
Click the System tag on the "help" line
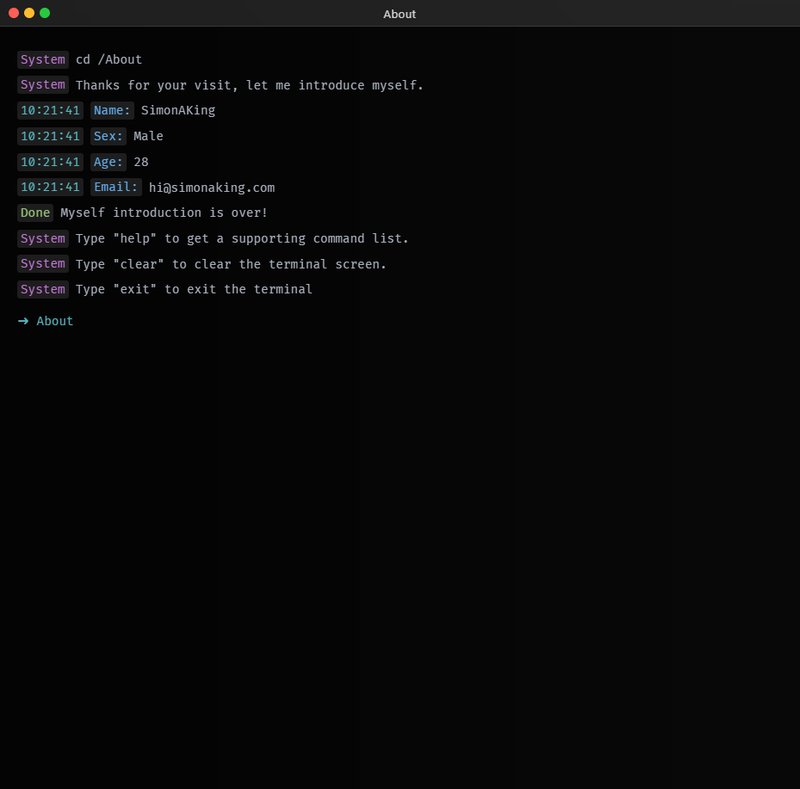click(43, 238)
